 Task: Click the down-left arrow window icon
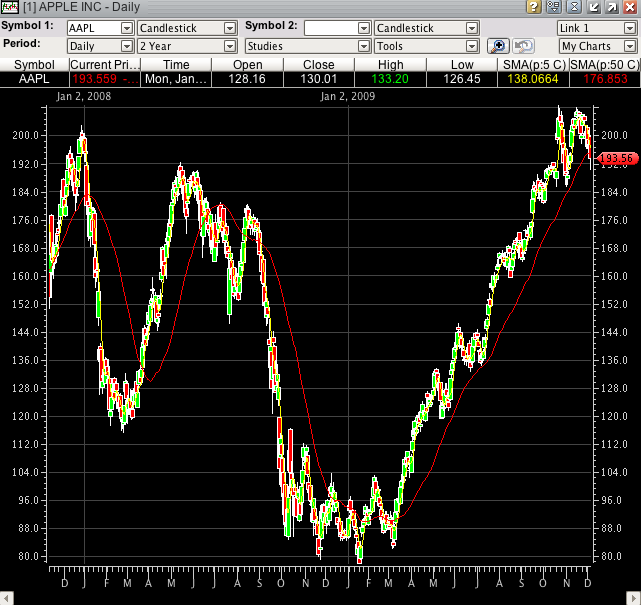click(593, 7)
